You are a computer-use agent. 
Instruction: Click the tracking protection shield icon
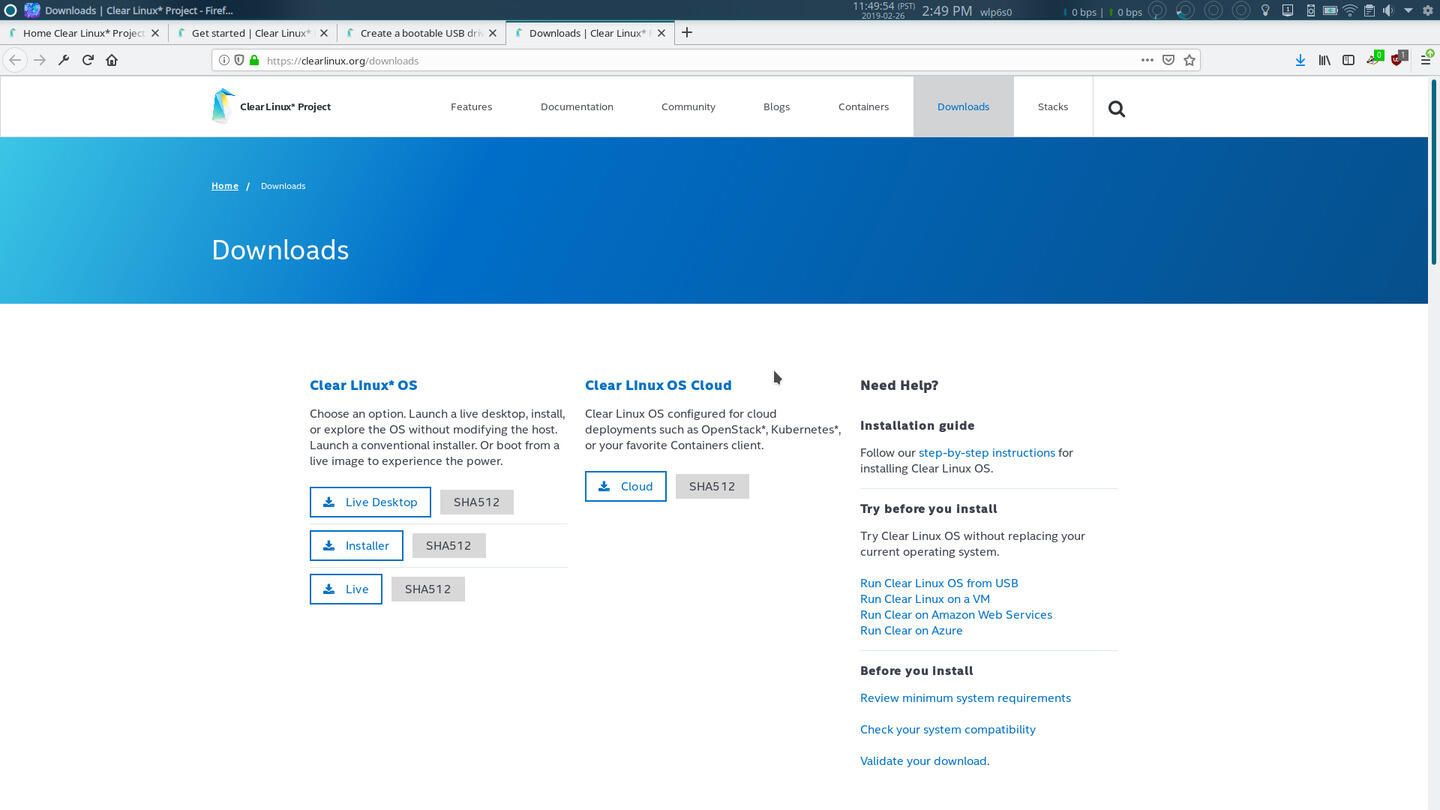[239, 60]
